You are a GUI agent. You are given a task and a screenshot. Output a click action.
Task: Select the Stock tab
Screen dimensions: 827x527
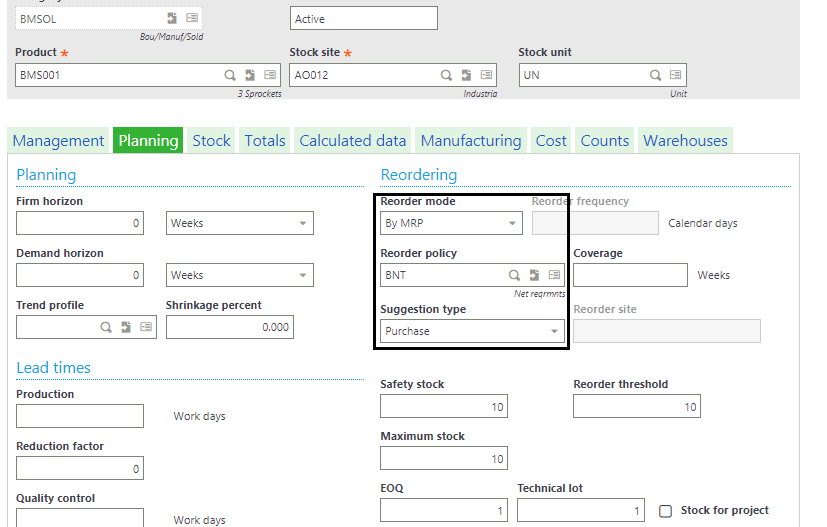point(211,140)
